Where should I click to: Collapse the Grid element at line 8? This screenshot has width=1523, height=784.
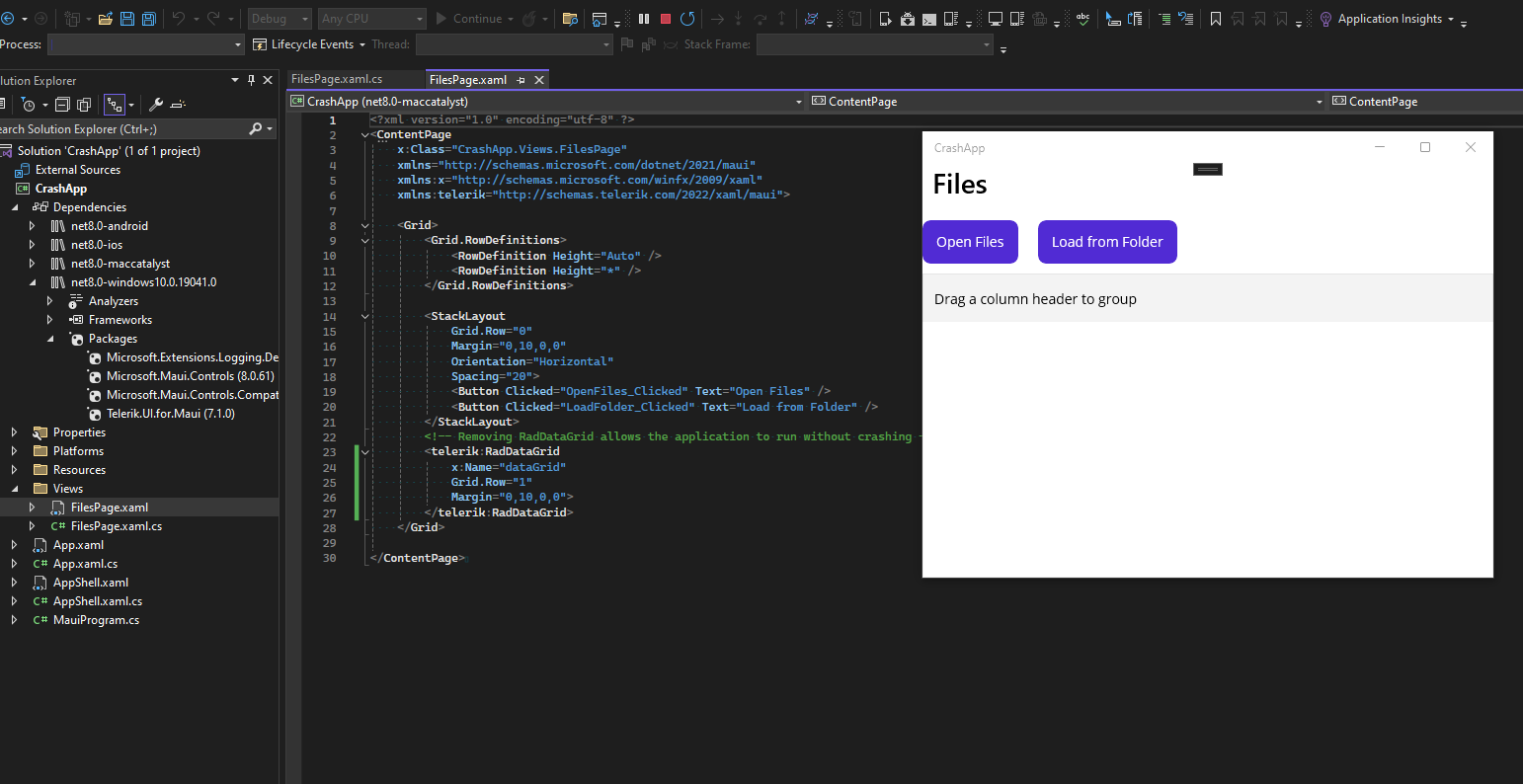coord(365,225)
